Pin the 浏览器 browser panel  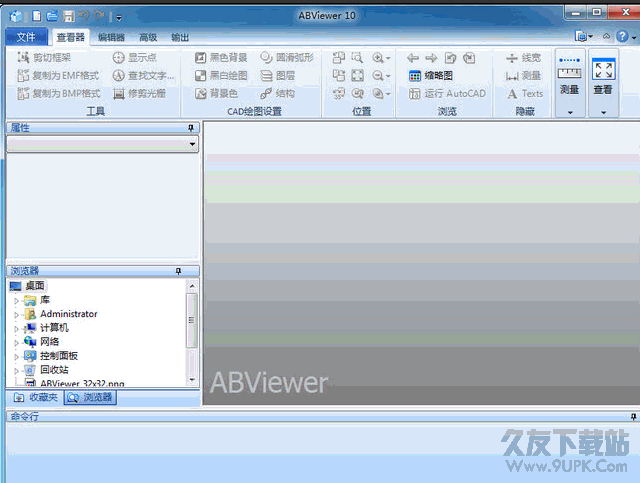[x=178, y=271]
